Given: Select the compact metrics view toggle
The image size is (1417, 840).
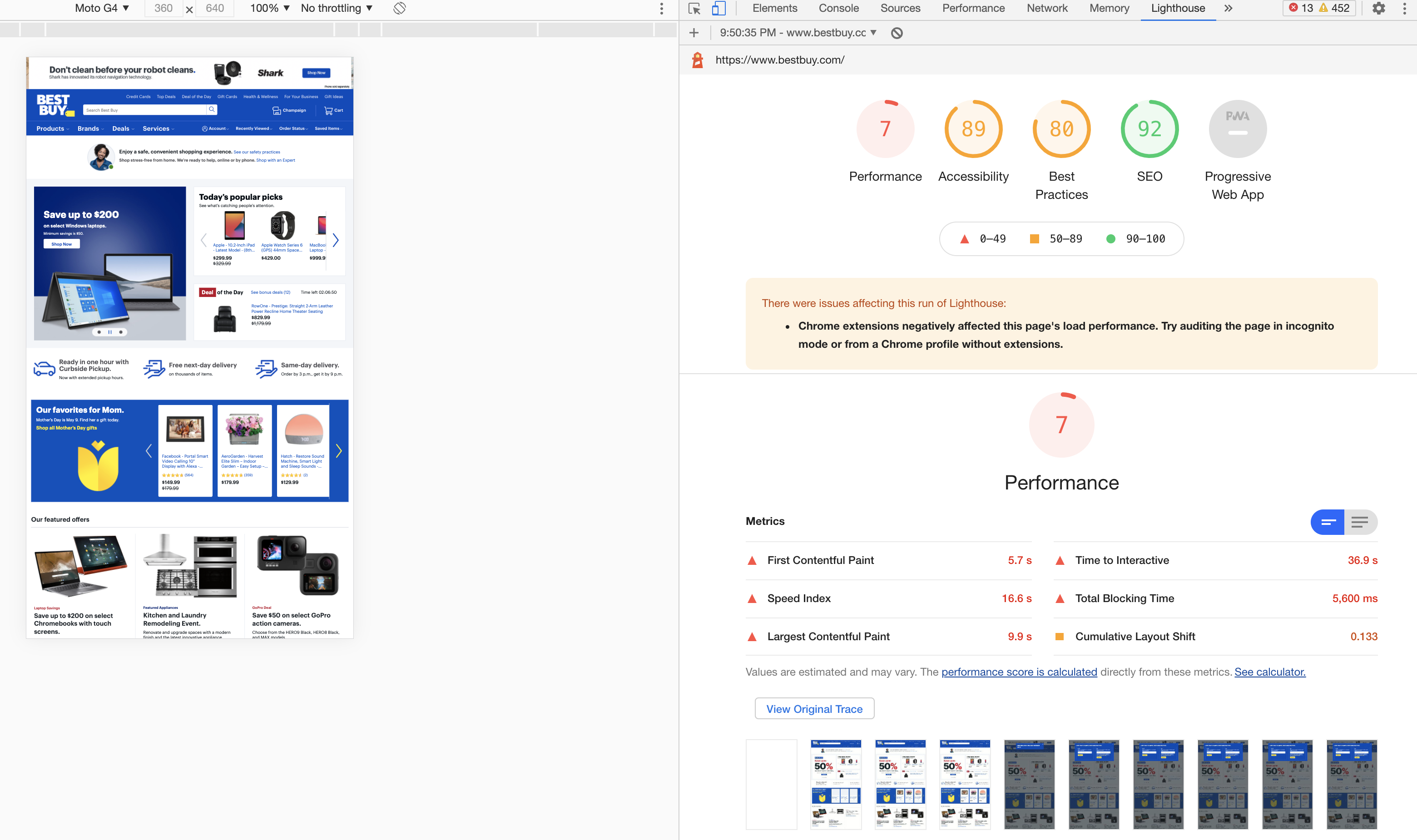Looking at the screenshot, I should click(x=1328, y=522).
